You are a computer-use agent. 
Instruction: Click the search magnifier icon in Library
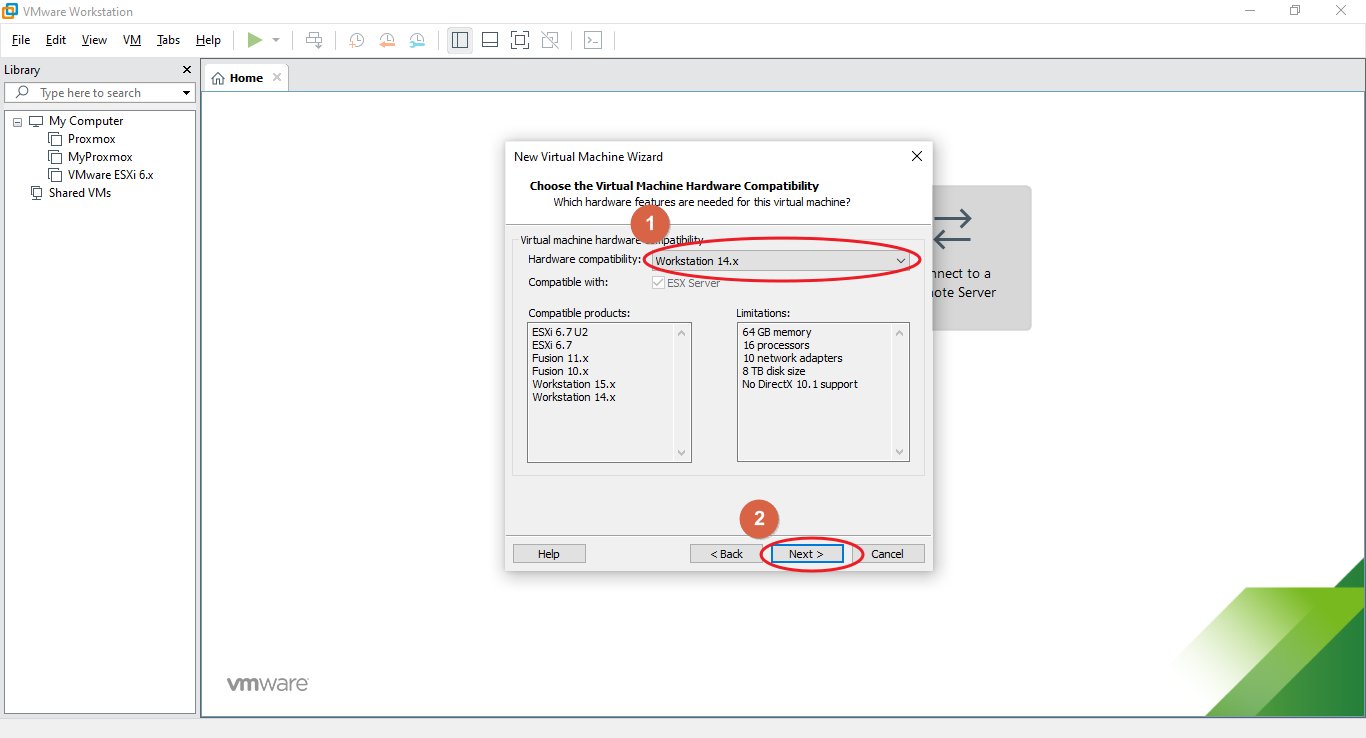click(x=23, y=93)
